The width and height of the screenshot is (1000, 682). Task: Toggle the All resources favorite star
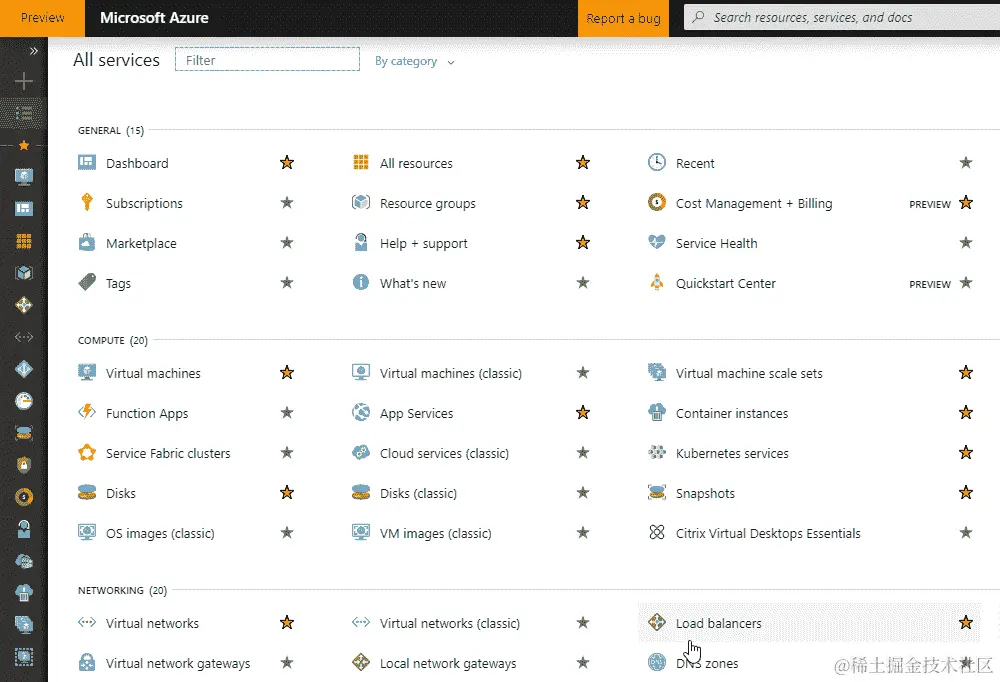[x=583, y=163]
